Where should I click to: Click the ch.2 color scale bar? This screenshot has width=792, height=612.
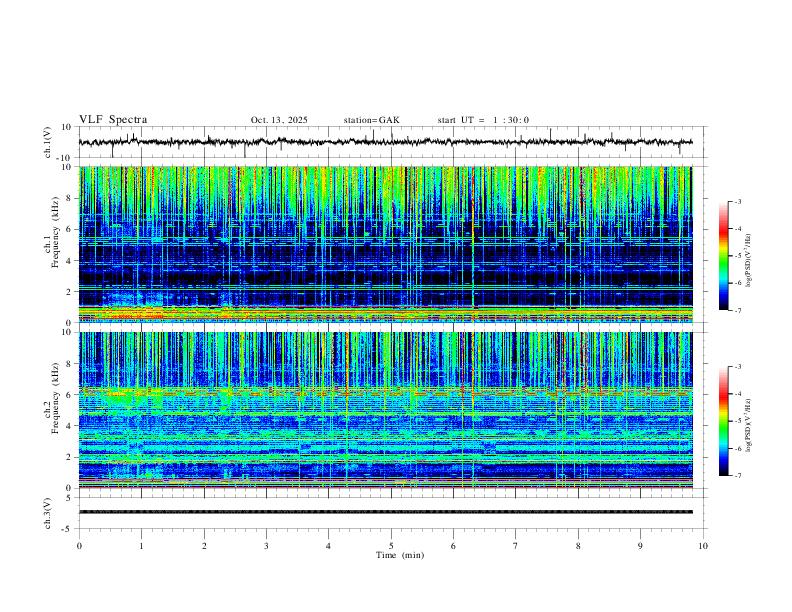[x=723, y=421]
